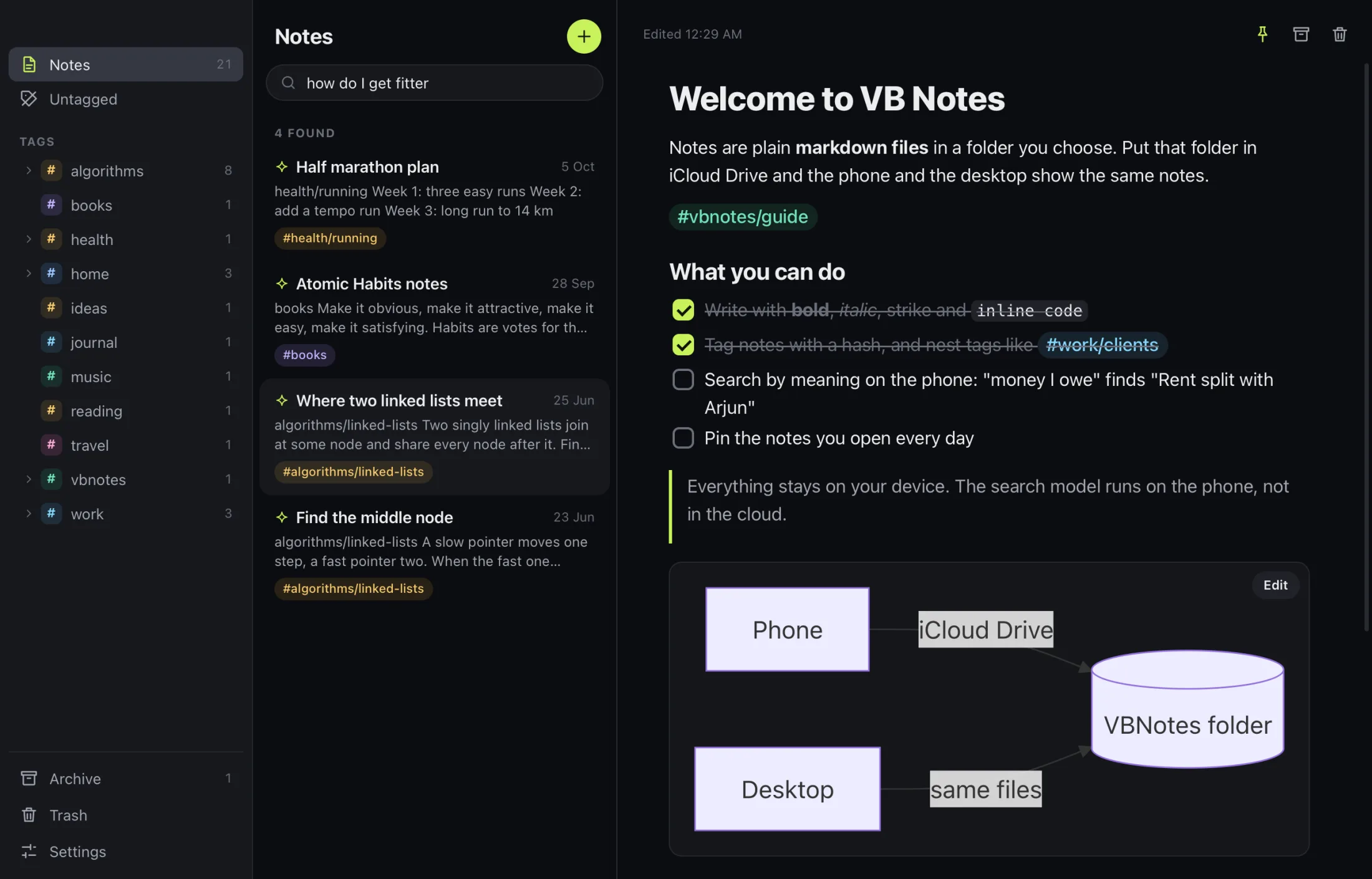Check the 'Search by meaning on the phone' box

pos(683,379)
